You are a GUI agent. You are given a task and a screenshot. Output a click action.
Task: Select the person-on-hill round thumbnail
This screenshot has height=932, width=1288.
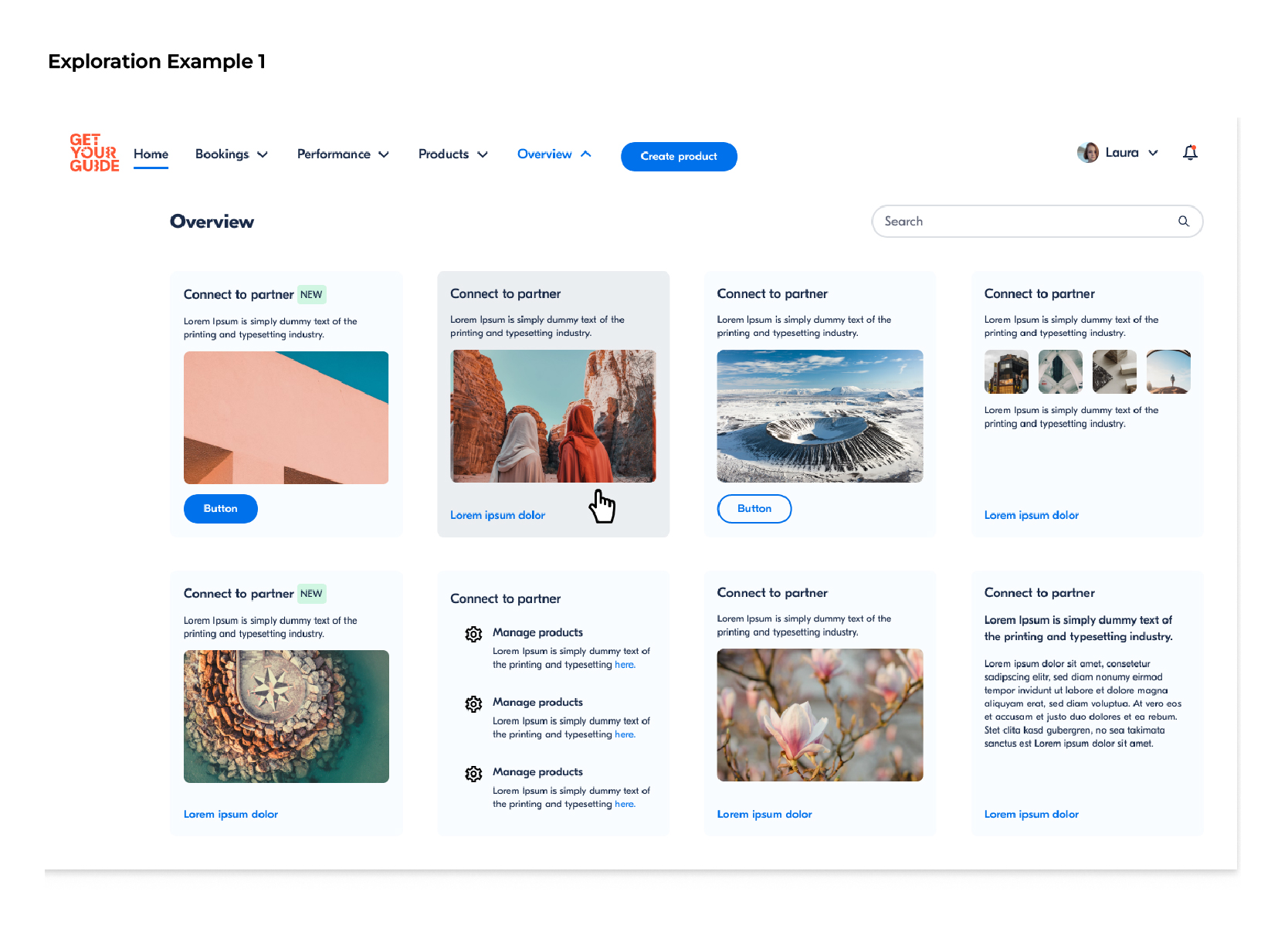tap(1168, 371)
